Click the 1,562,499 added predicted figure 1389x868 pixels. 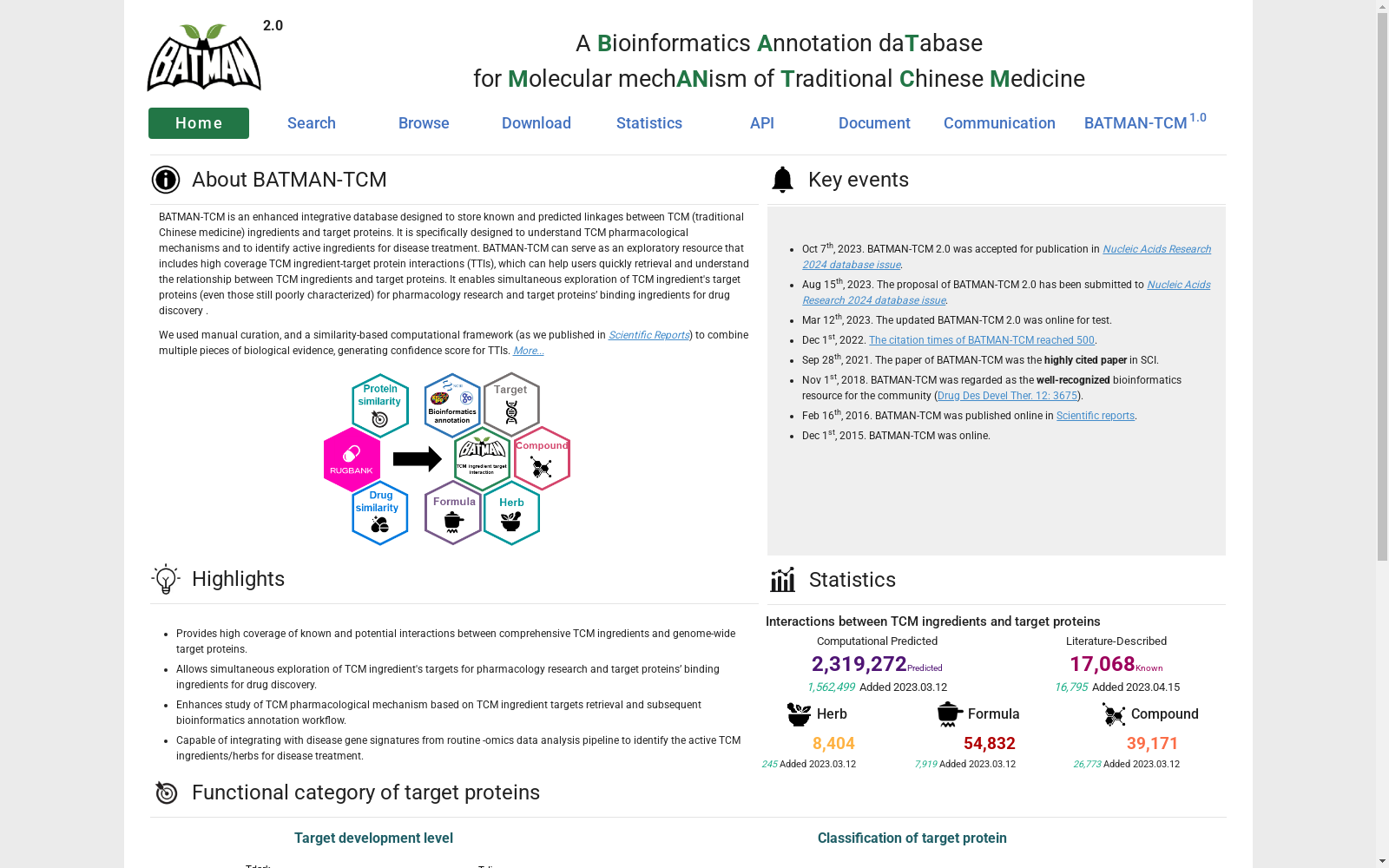pos(831,687)
